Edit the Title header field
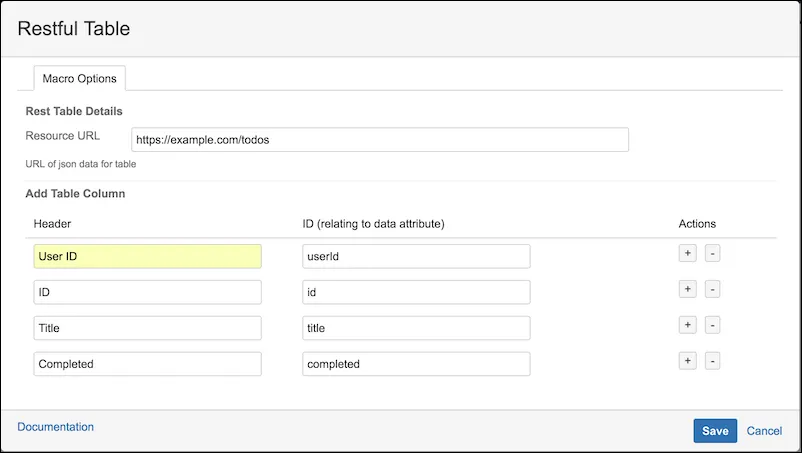The image size is (802, 453). point(147,328)
